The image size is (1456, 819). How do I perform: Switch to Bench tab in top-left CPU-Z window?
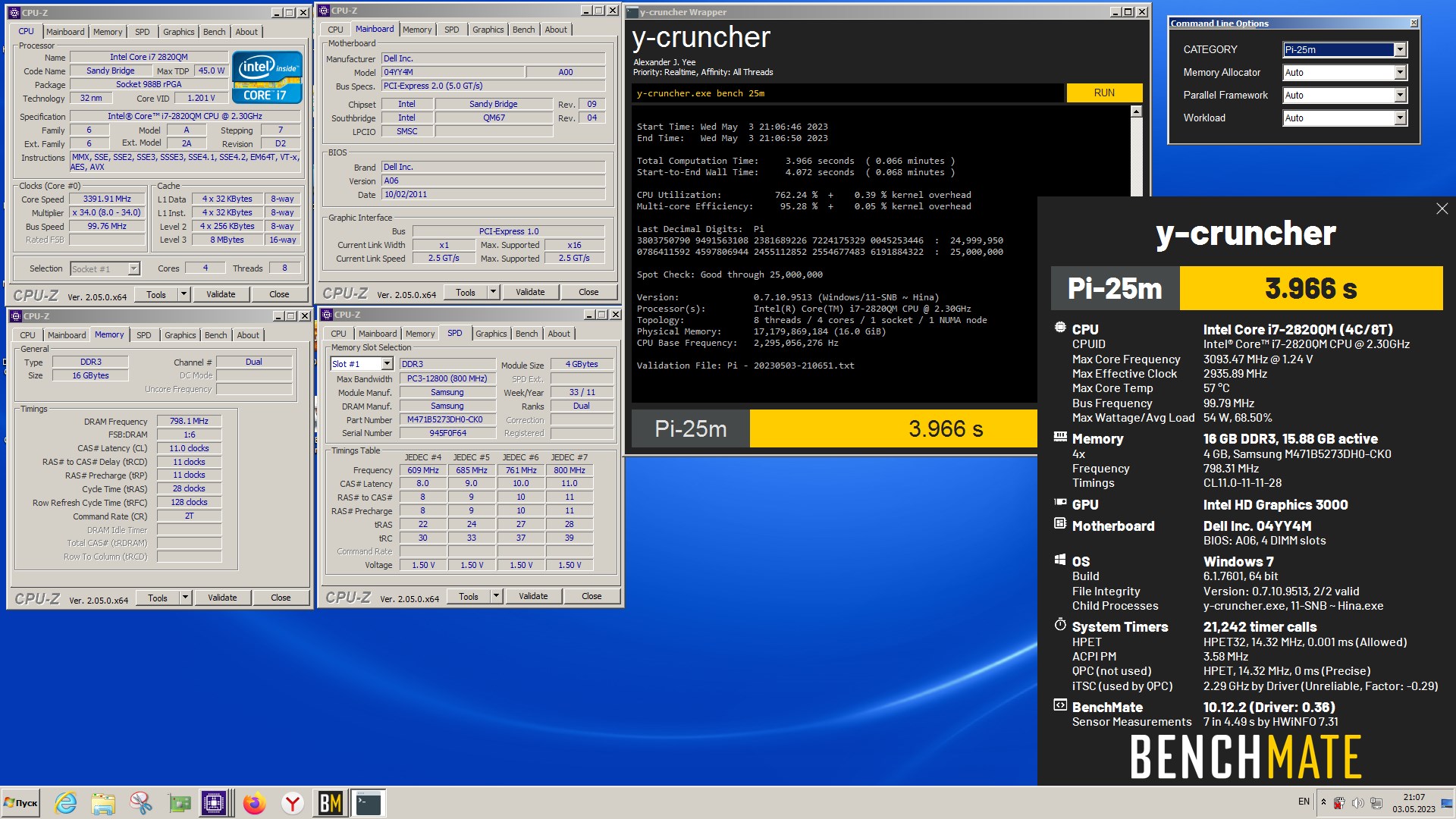tap(214, 32)
